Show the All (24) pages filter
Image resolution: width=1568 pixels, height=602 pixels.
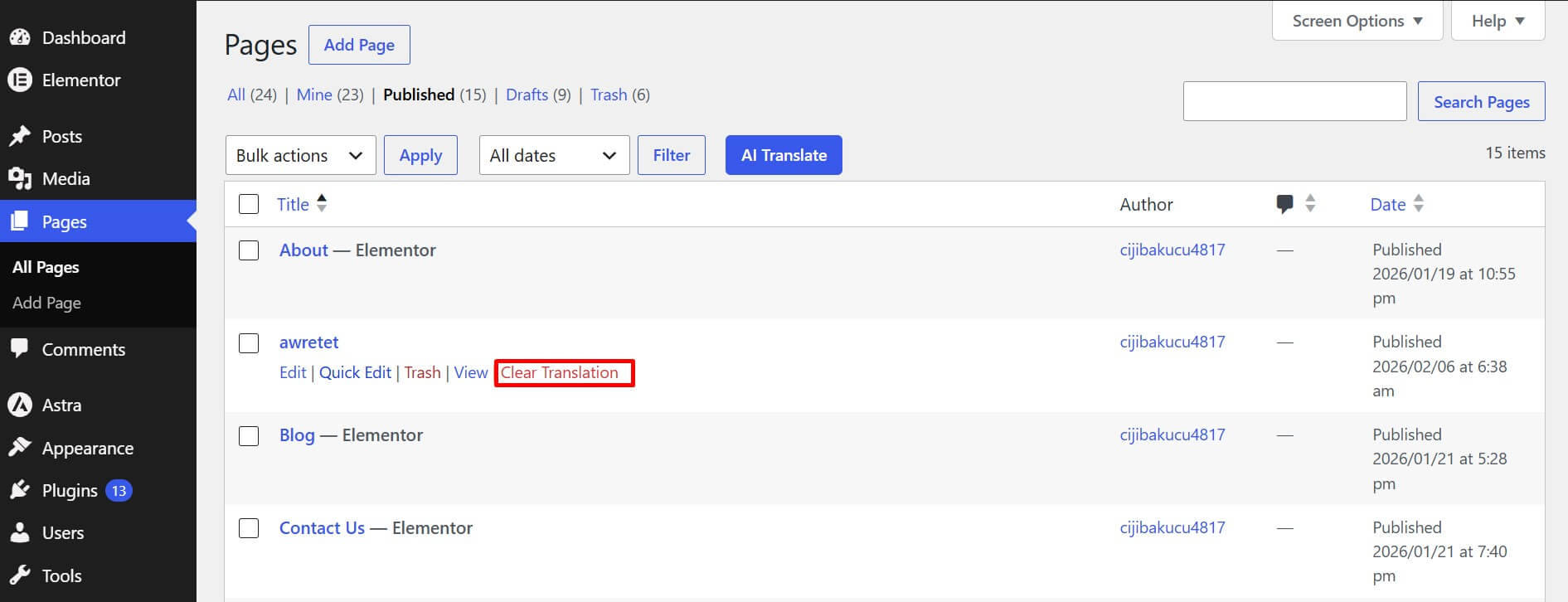252,95
